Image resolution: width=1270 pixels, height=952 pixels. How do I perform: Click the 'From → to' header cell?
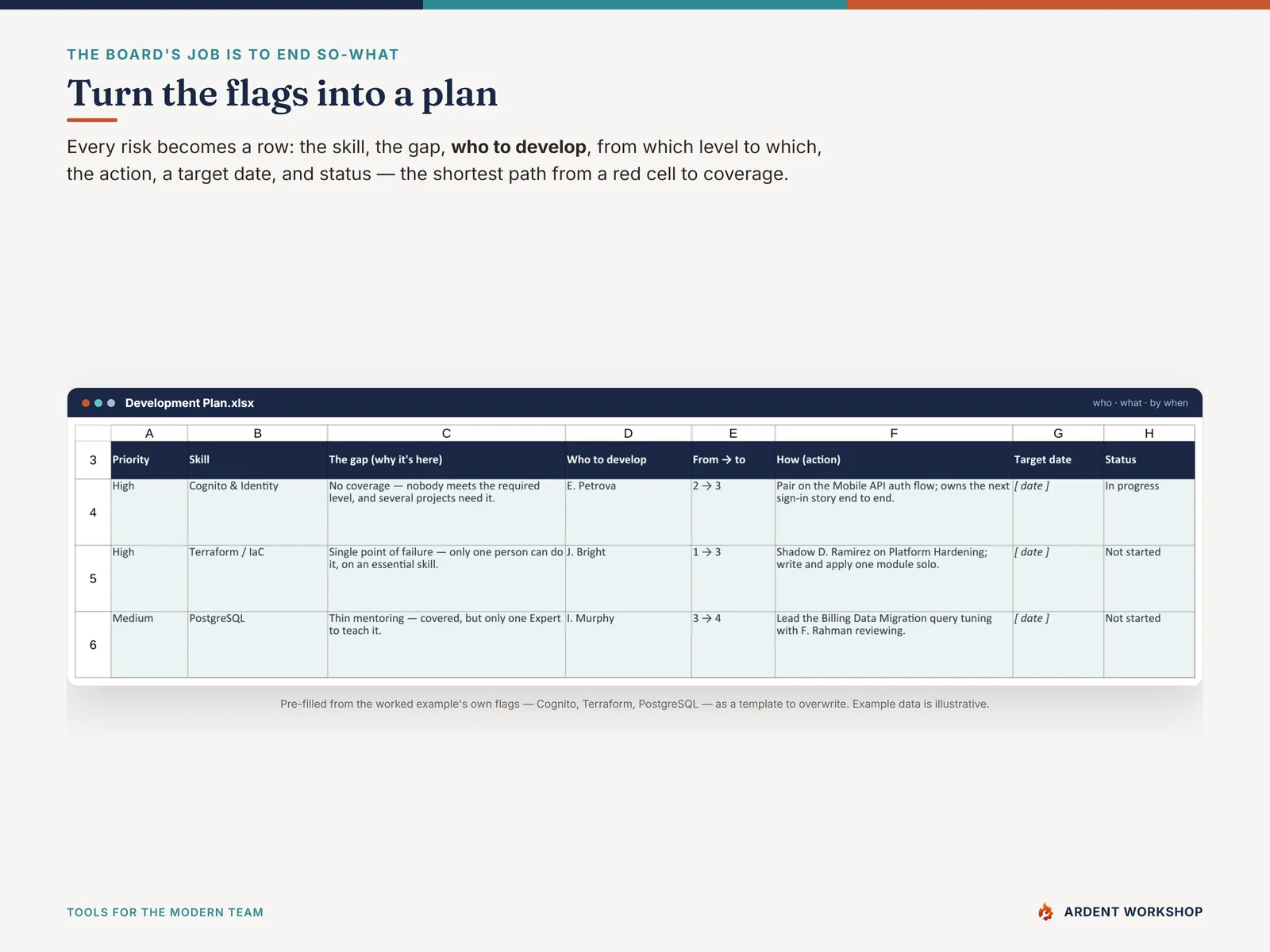click(733, 460)
